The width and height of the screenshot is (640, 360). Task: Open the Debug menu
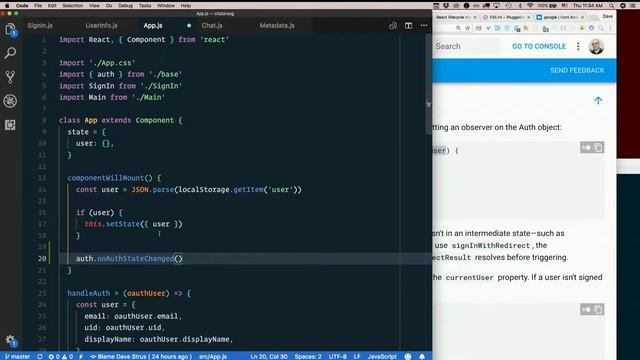125,6
